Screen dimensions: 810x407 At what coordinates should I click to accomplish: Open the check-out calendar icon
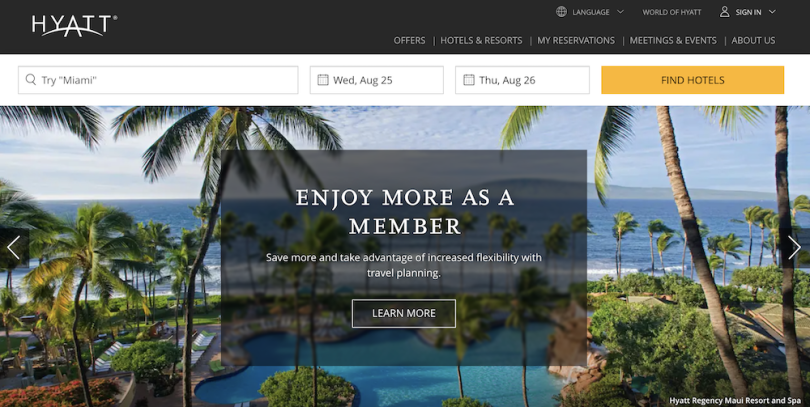469,80
